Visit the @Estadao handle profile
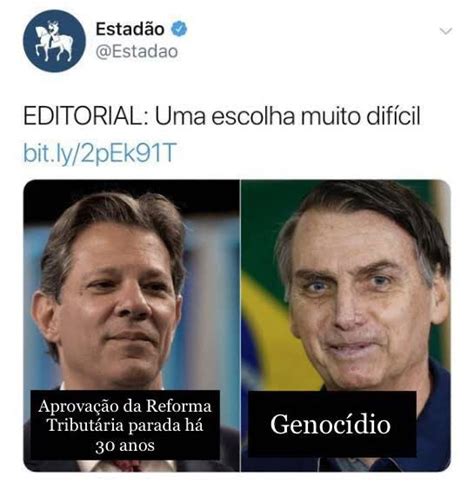474x489 pixels. [137, 52]
